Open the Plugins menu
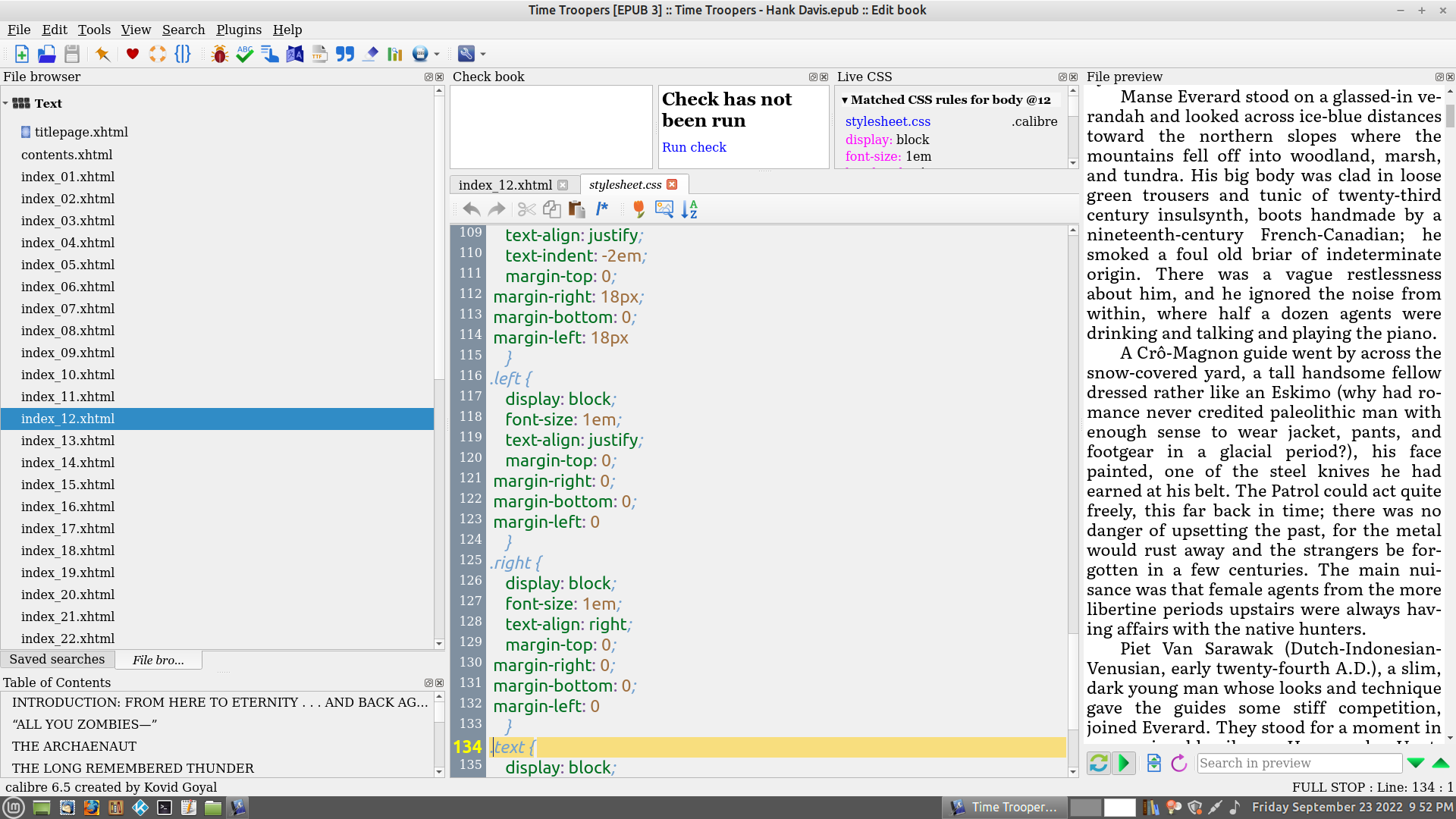Screen dimensions: 1456x819 [238, 30]
